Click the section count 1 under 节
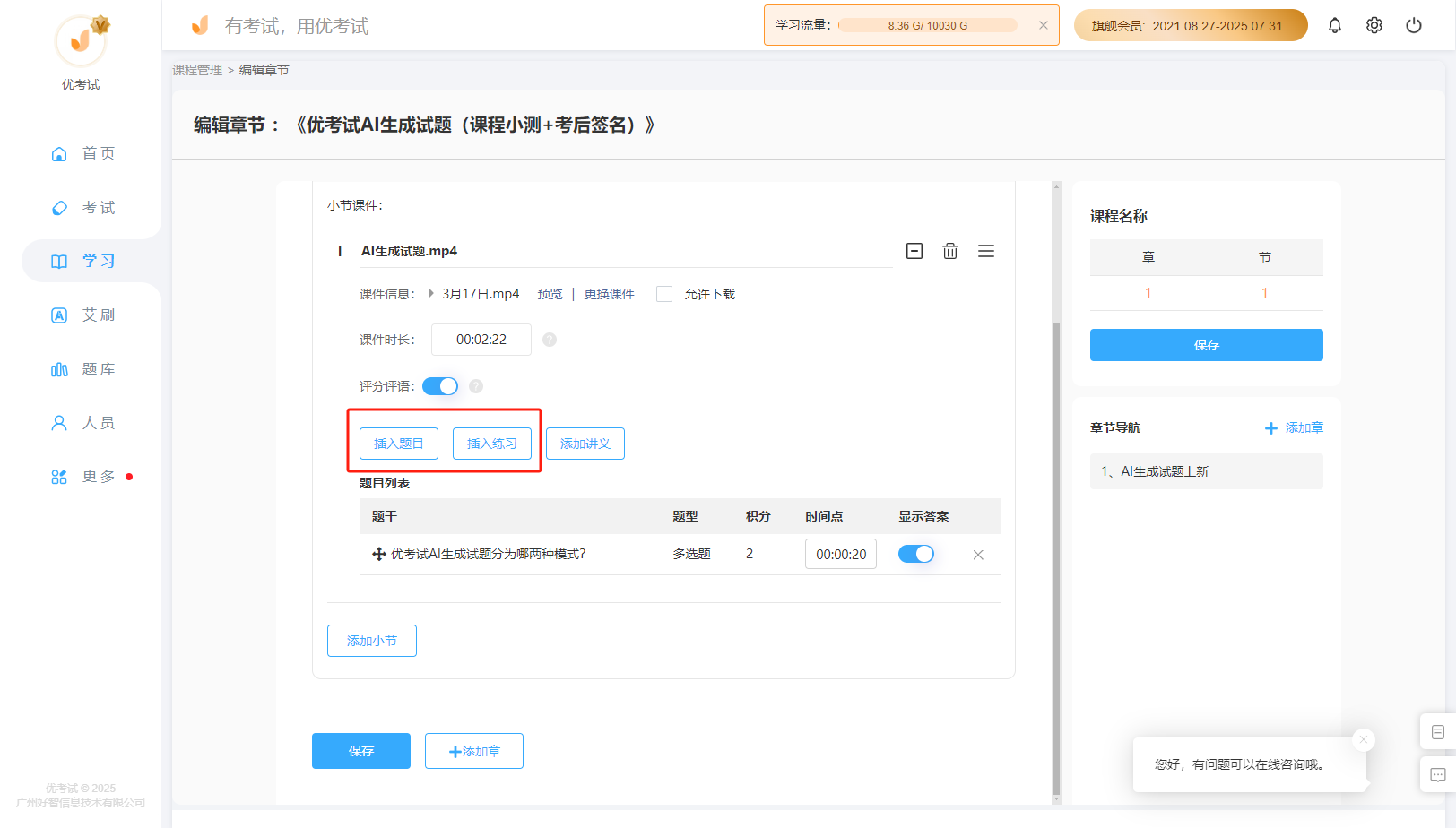The height and width of the screenshot is (828, 1456). [x=1265, y=293]
